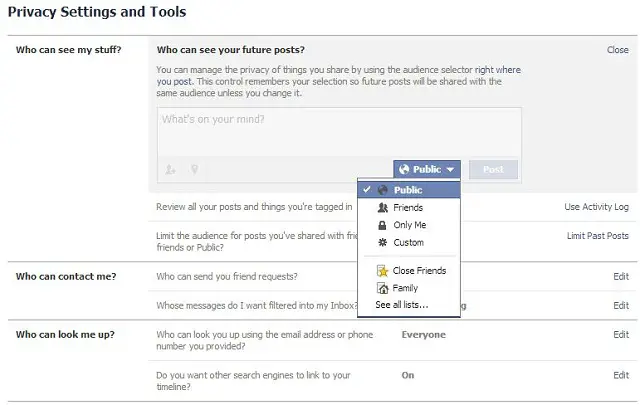Click the Custom gear icon
The height and width of the screenshot is (405, 640).
click(x=383, y=242)
